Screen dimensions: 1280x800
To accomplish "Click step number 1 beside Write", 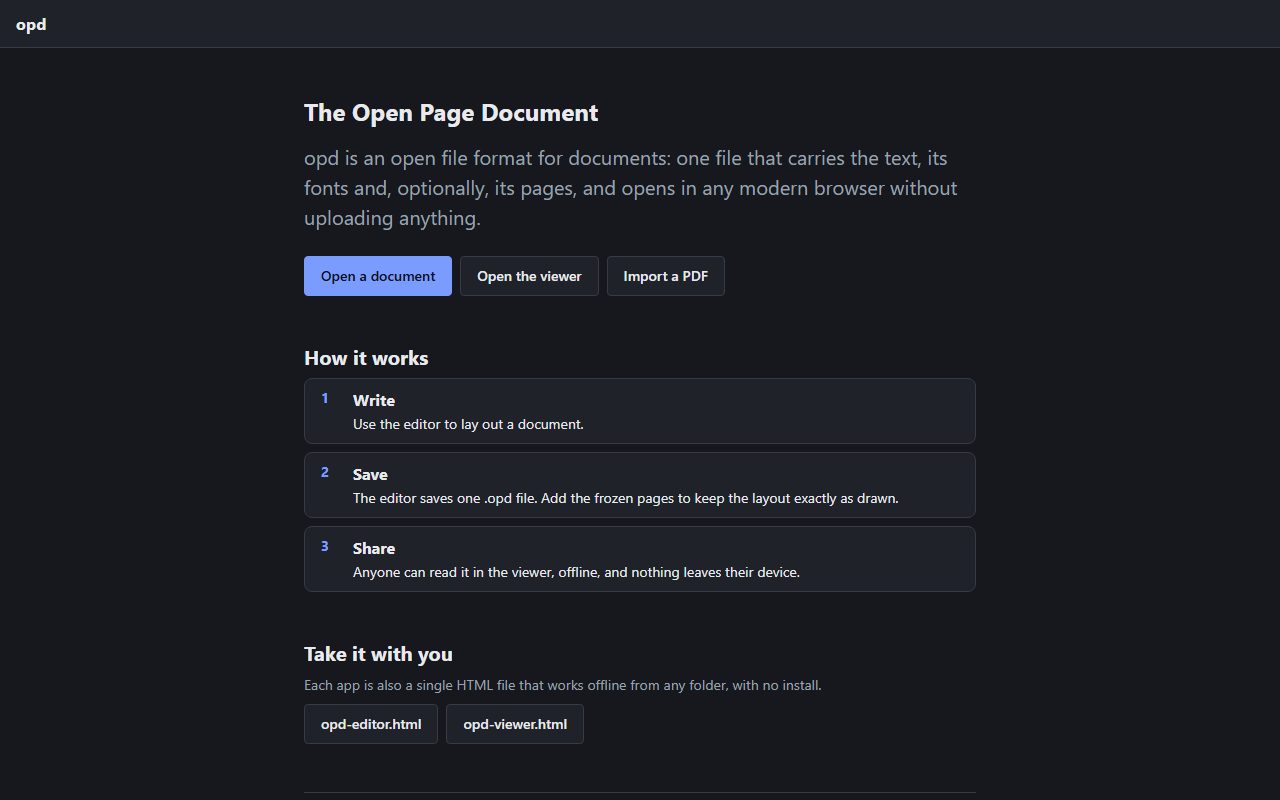I will (325, 399).
